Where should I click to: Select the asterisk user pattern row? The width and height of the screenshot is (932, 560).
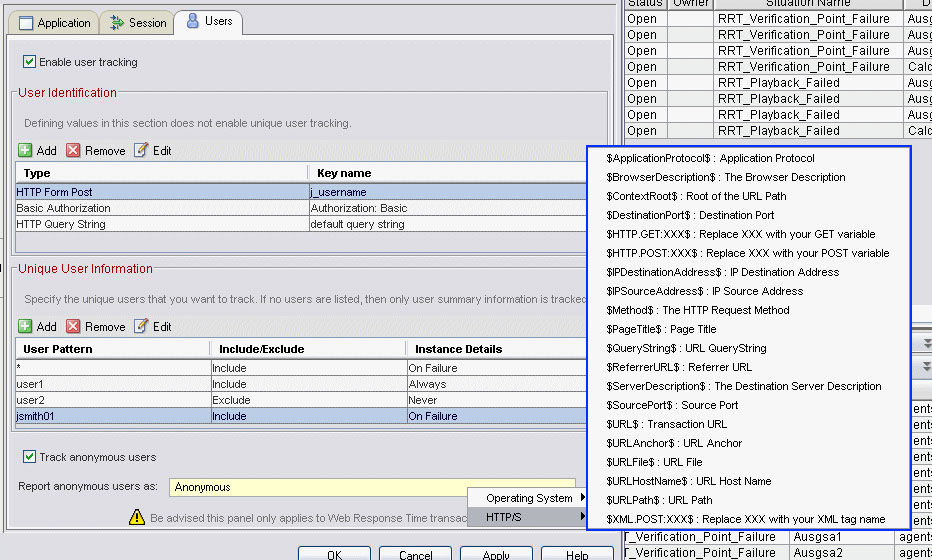point(301,368)
